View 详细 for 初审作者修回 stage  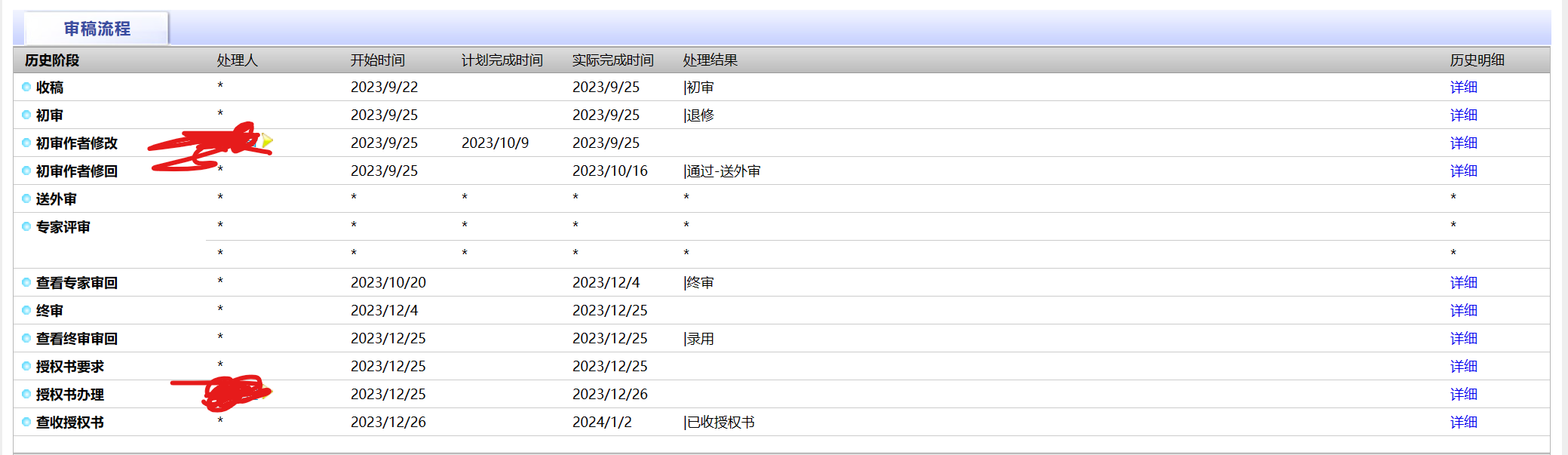click(x=1463, y=171)
